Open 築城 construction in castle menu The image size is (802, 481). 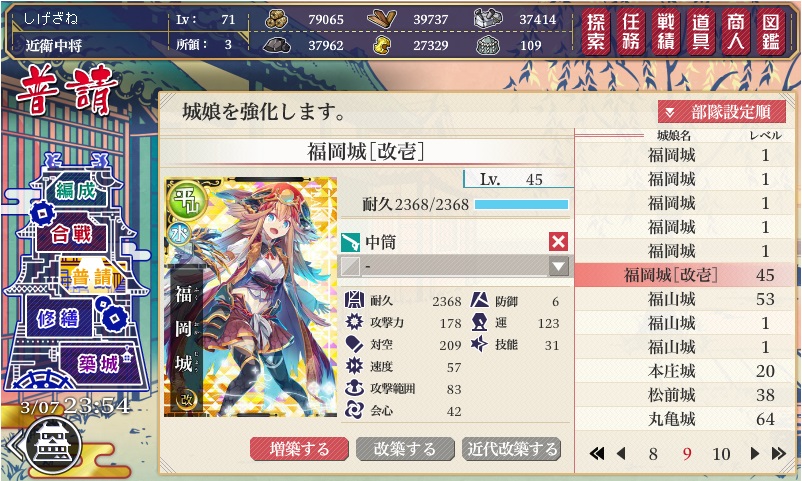coord(98,364)
